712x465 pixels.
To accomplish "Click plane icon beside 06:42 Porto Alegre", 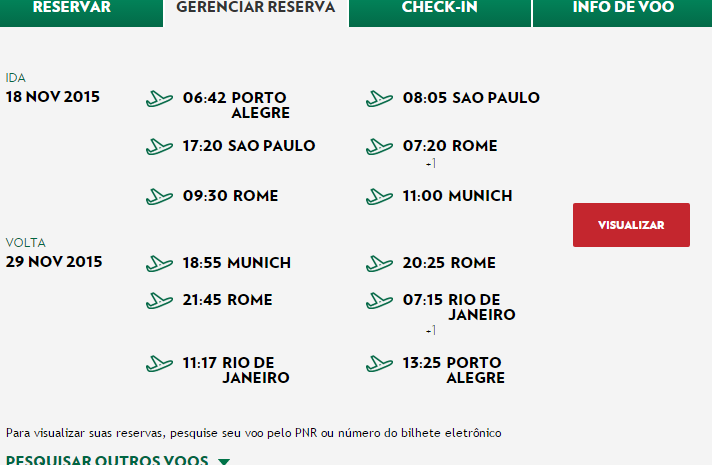I will (x=159, y=99).
